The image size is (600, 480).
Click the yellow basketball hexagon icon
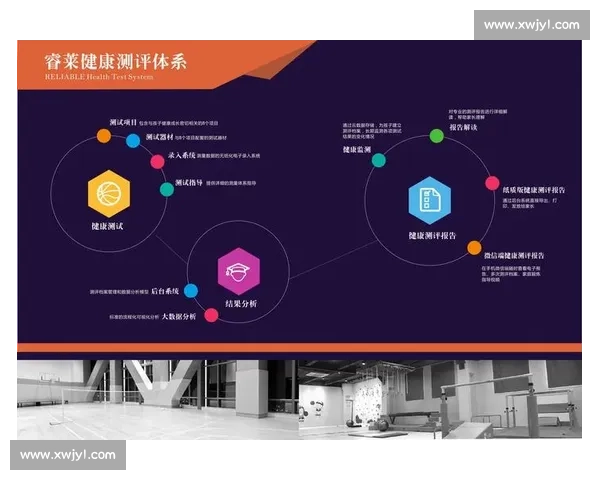(109, 194)
